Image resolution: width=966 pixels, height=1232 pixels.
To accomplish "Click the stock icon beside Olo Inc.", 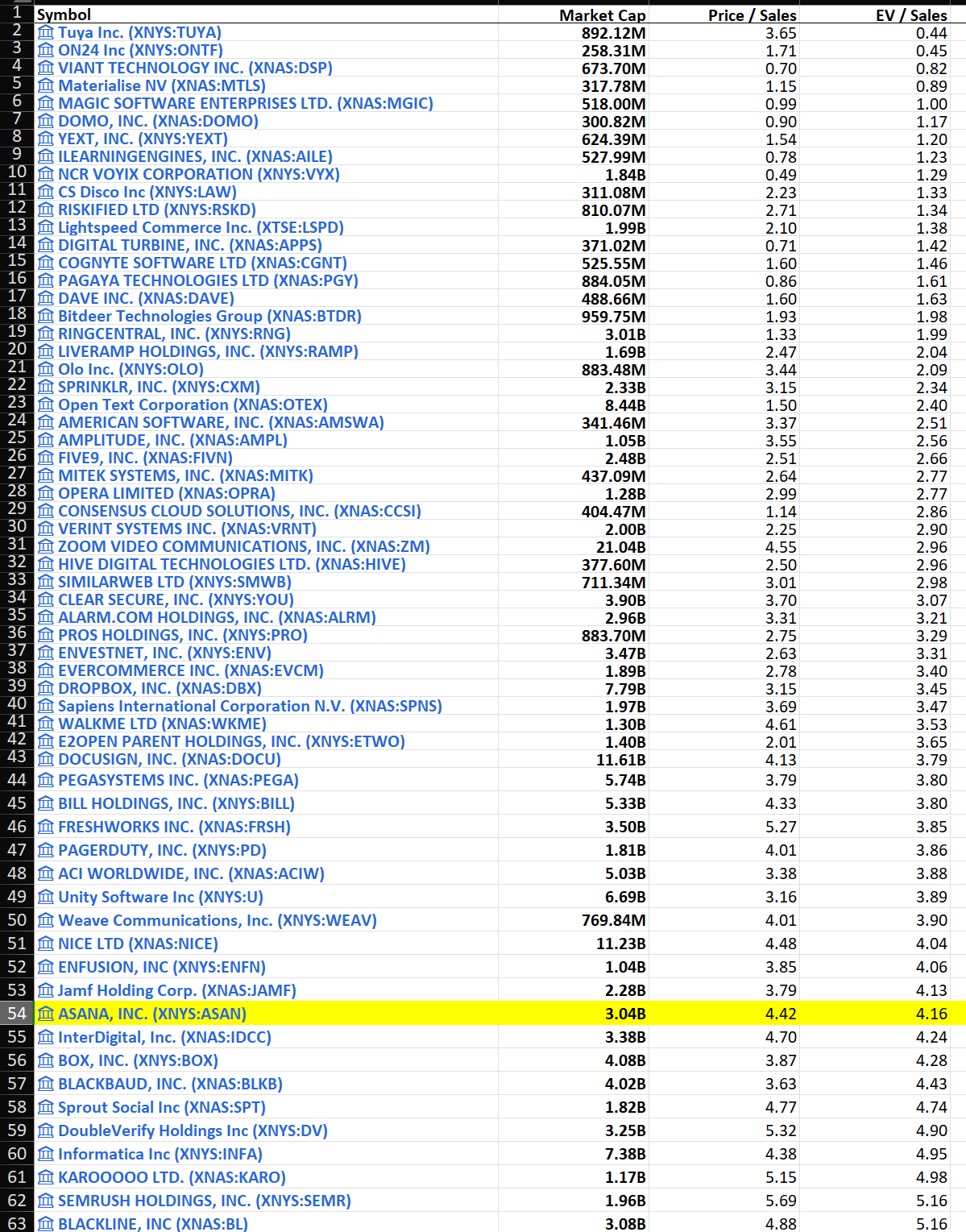I will pos(46,369).
